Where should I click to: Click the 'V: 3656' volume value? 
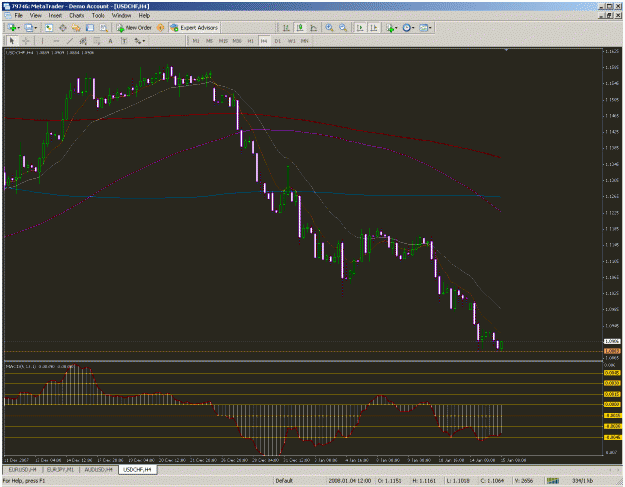click(524, 481)
